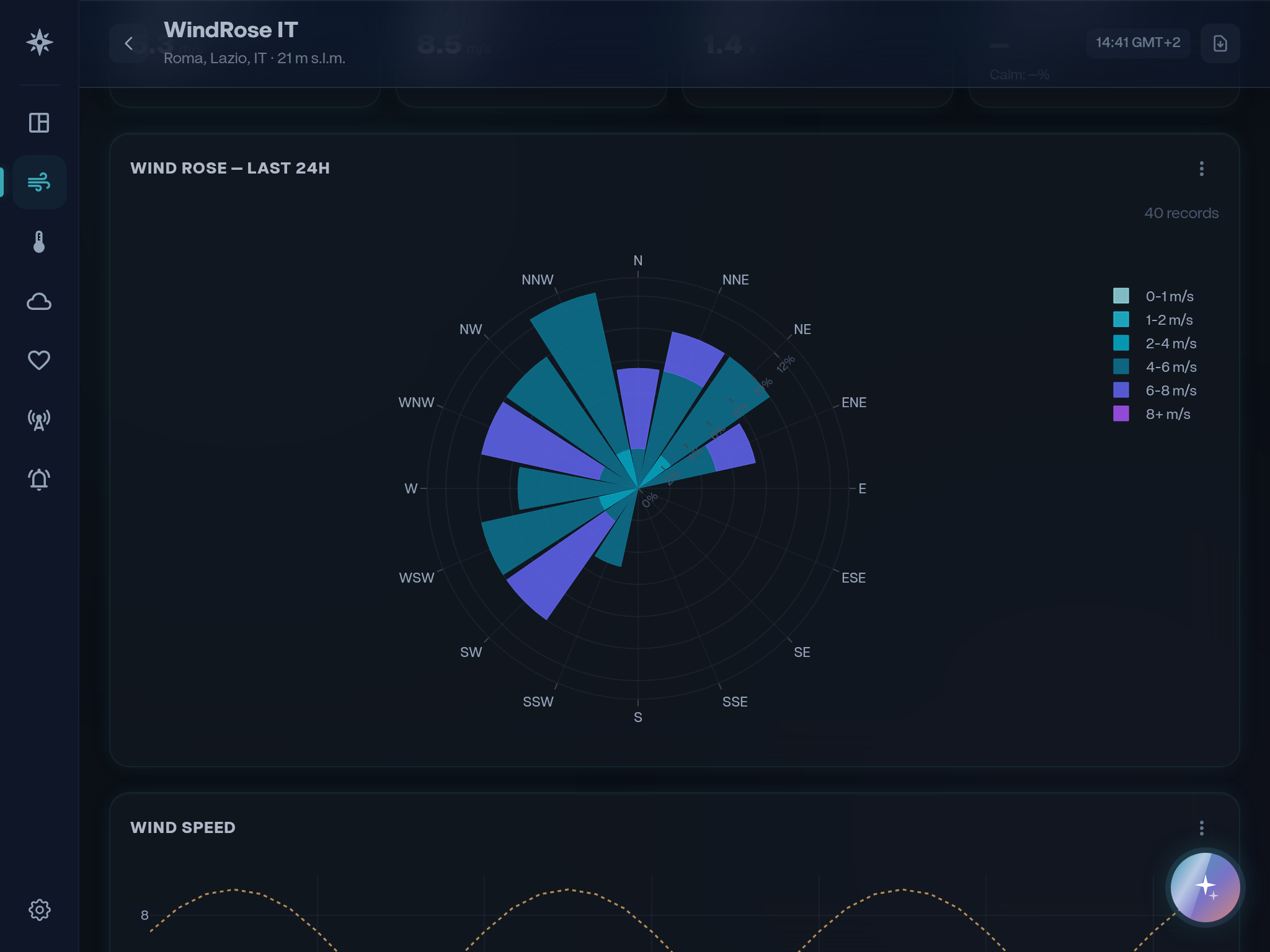
Task: Click the '40 records' count text
Action: (1181, 213)
